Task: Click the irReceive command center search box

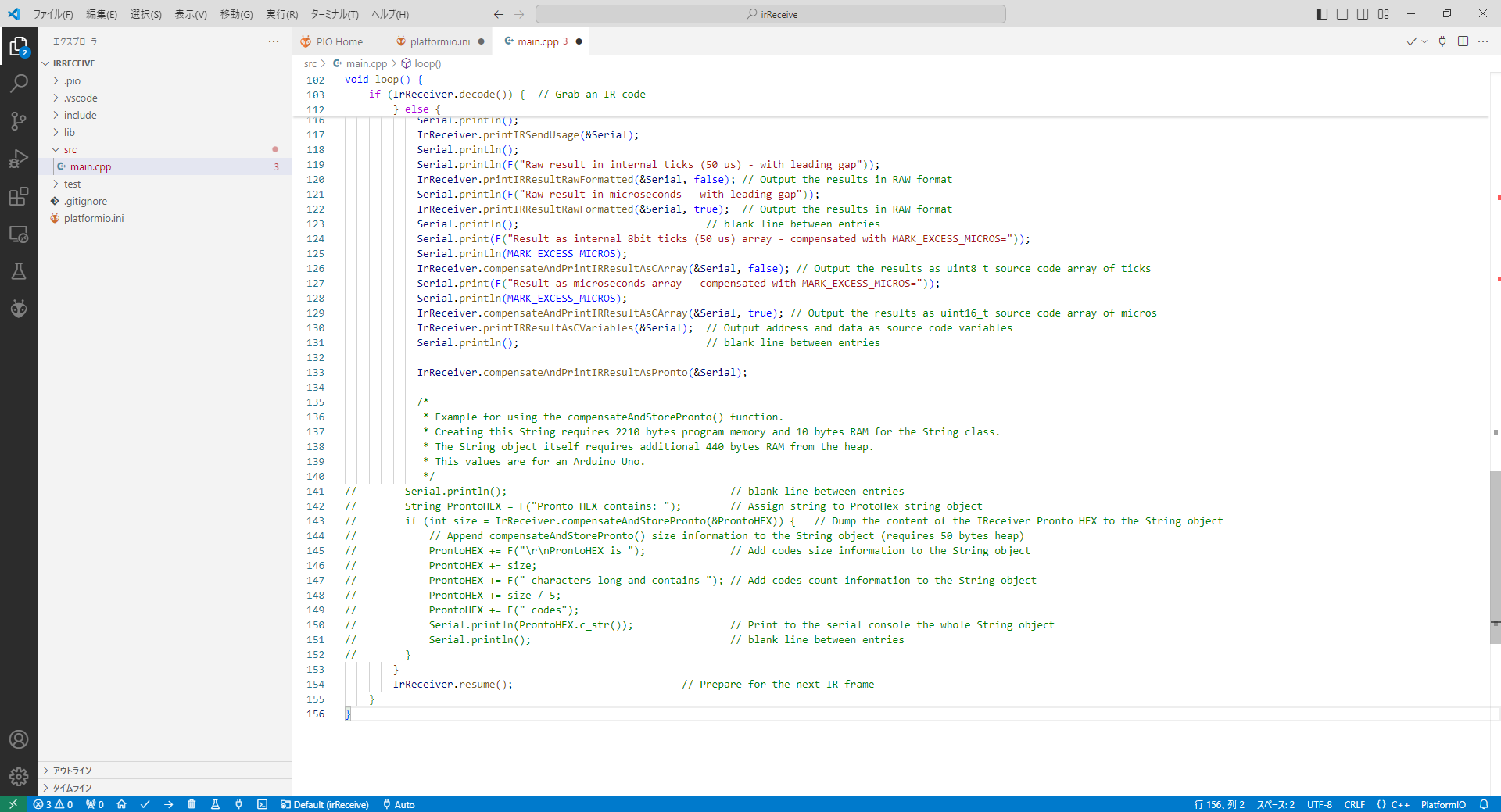Action: tap(770, 14)
